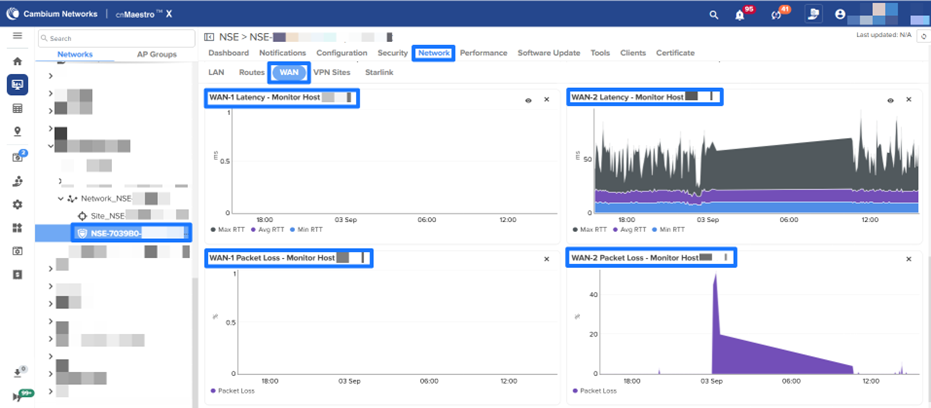Toggle eye visibility on WAN-2 Latency chart
The width and height of the screenshot is (931, 408).
[x=890, y=100]
